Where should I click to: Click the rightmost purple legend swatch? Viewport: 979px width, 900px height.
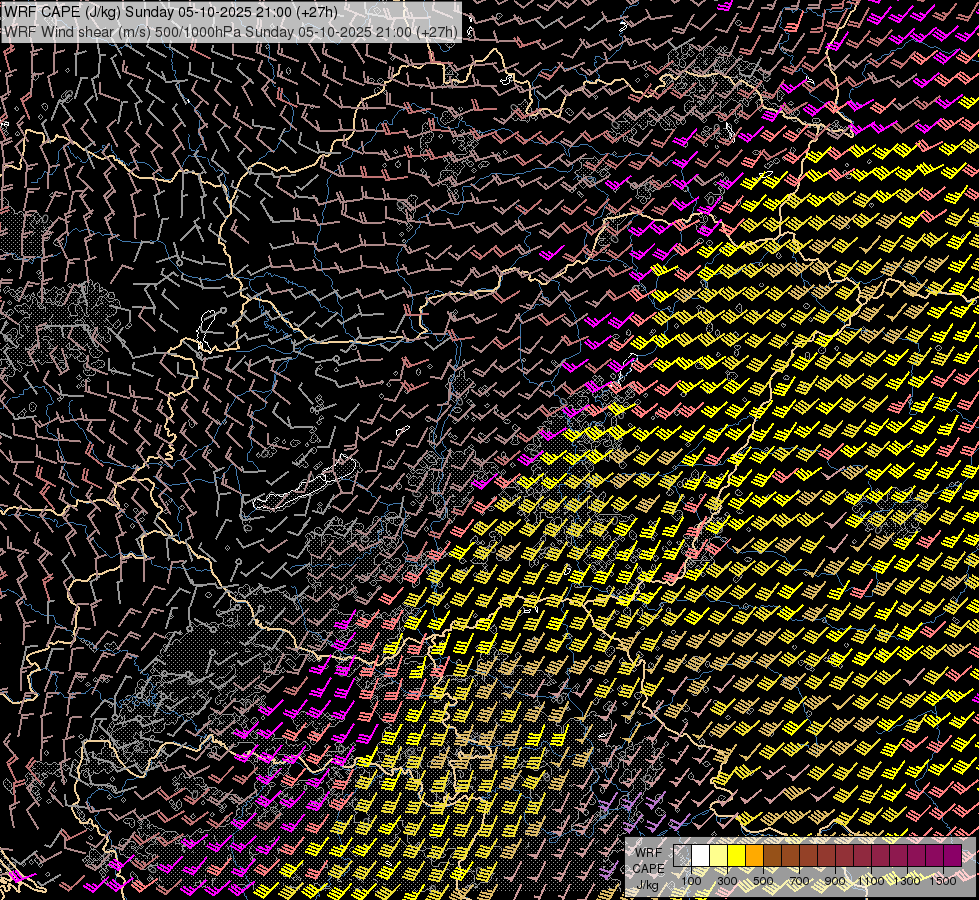(952, 855)
